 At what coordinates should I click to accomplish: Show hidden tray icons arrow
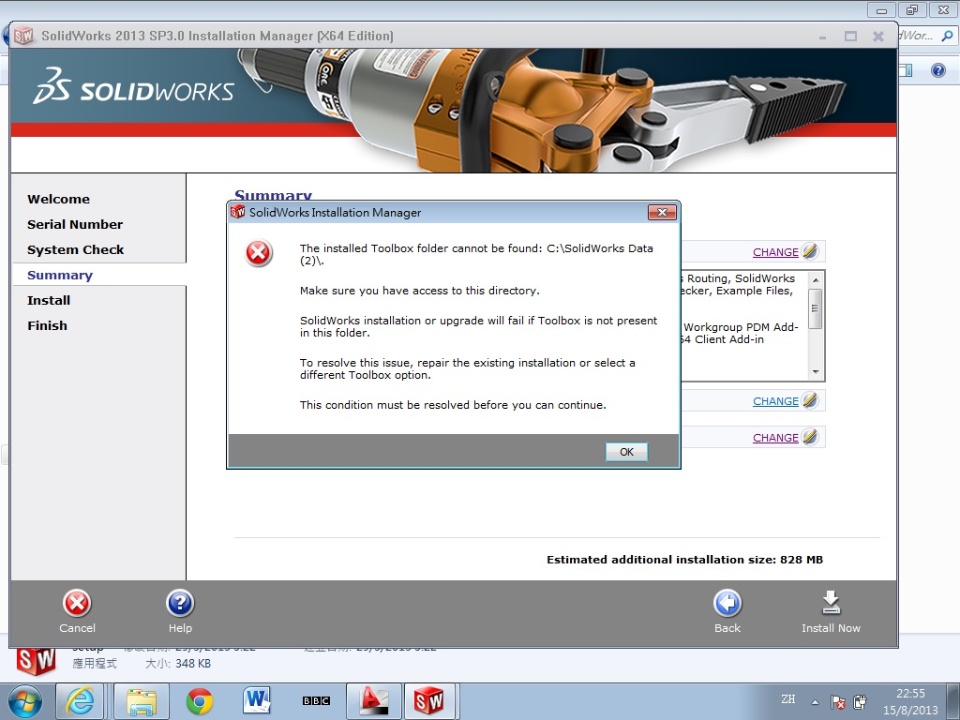tap(815, 702)
